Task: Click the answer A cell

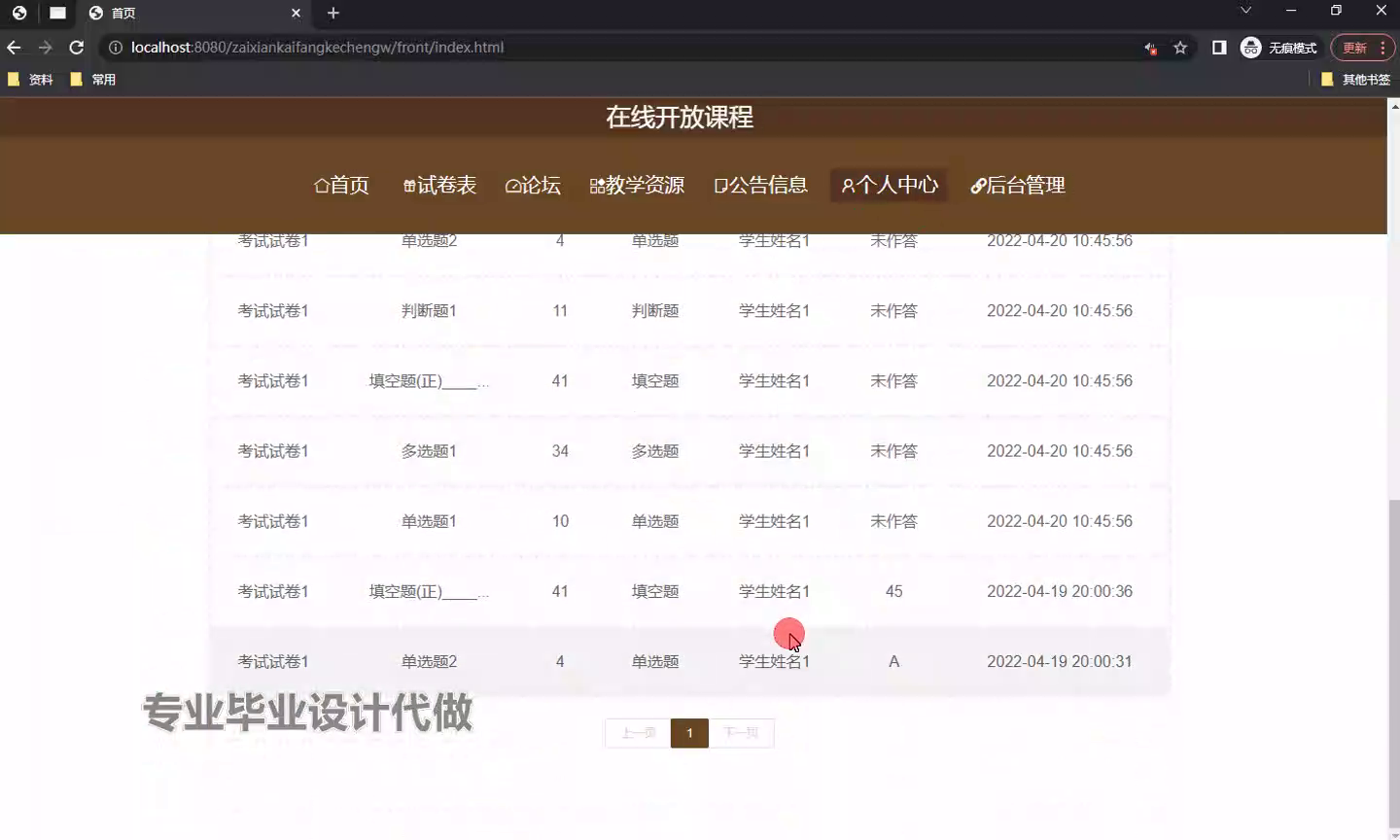Action: pos(894,661)
